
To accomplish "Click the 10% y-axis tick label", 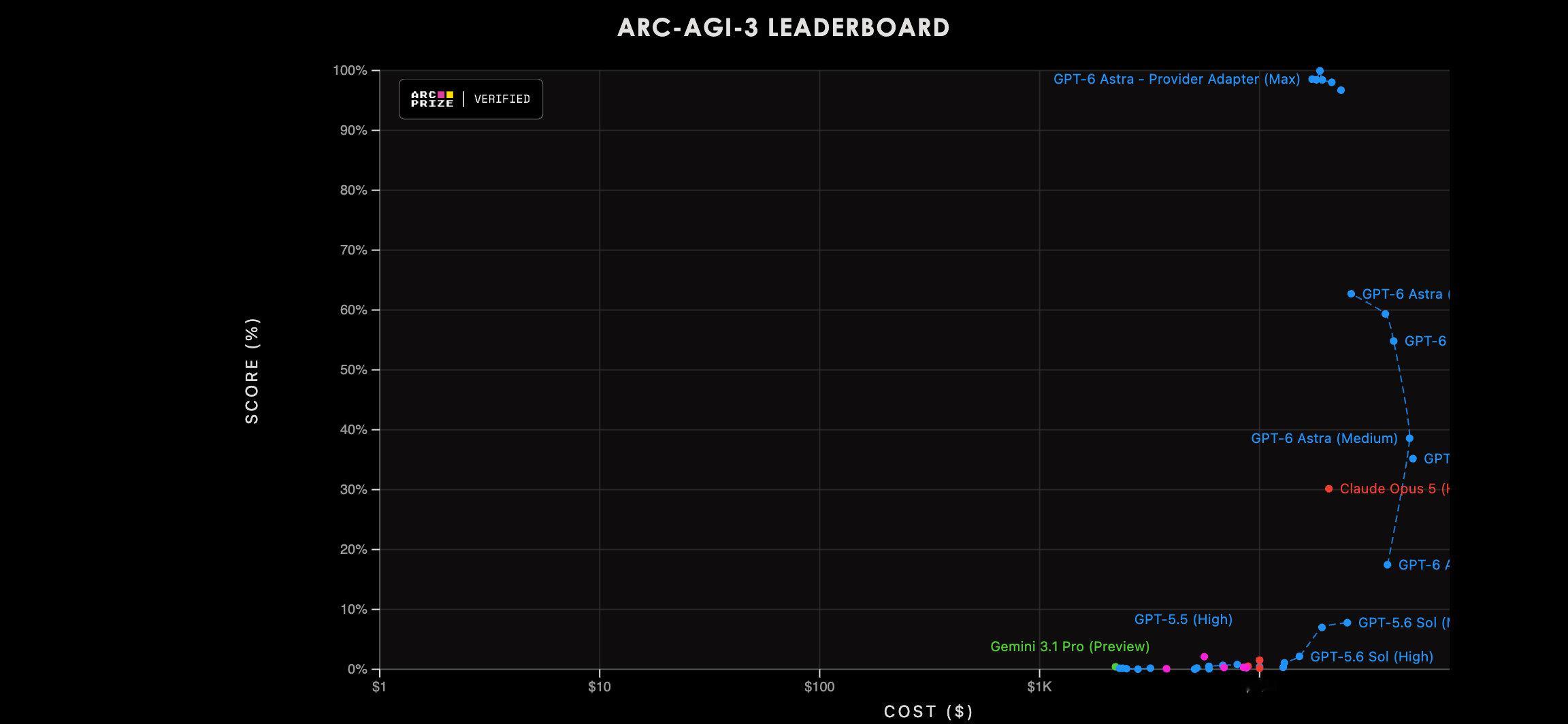I will (x=354, y=610).
